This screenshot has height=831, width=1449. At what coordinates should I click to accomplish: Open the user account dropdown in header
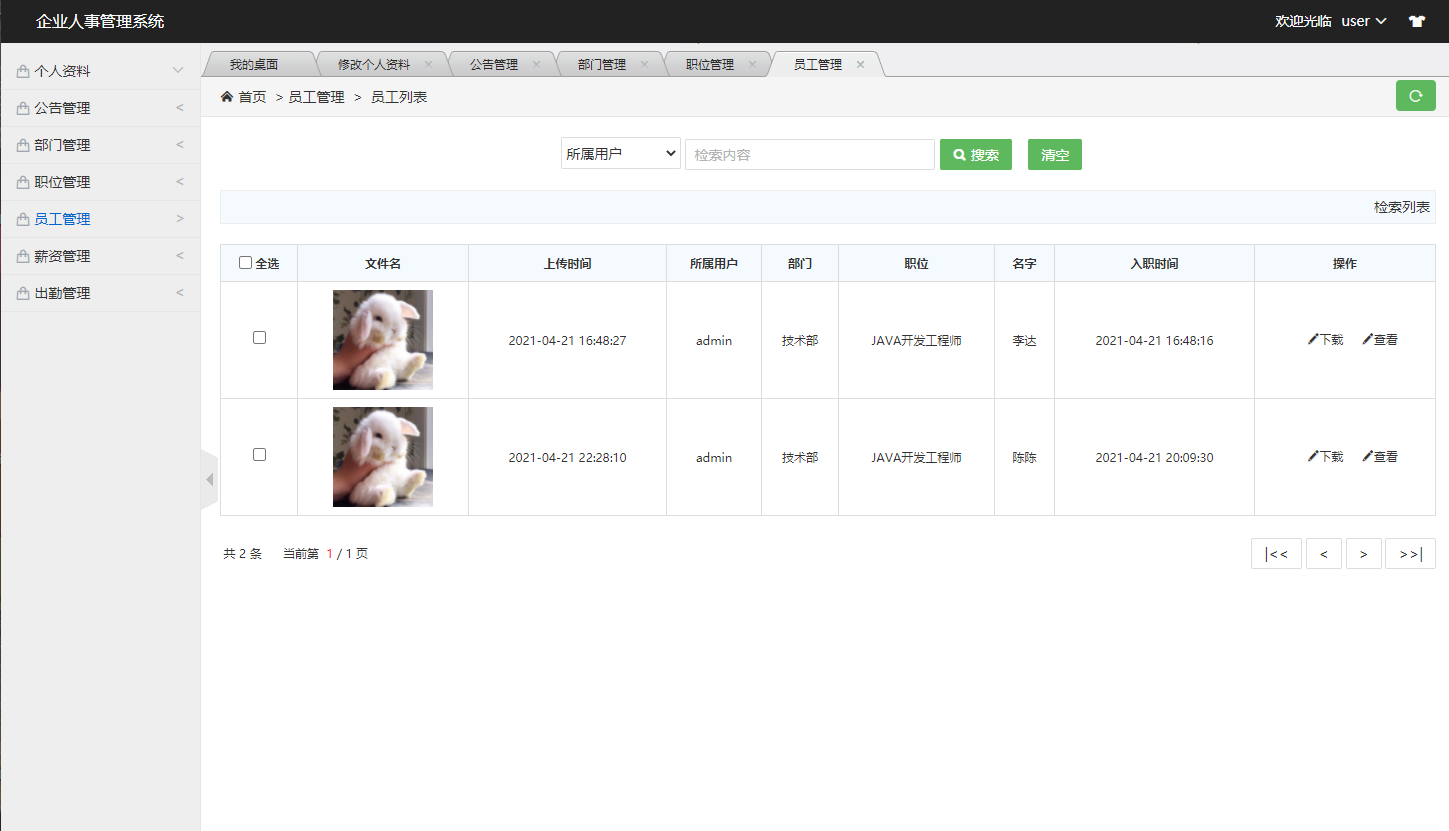pos(1363,21)
